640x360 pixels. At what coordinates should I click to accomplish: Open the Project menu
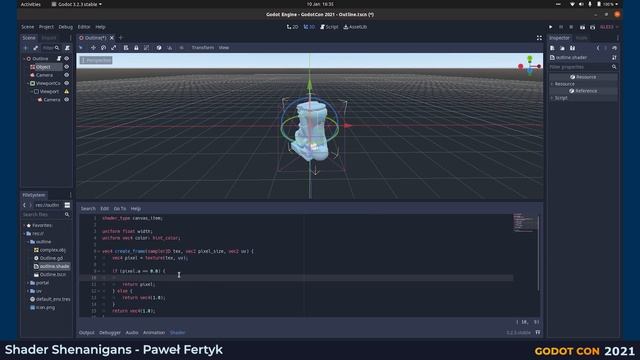[x=46, y=27]
